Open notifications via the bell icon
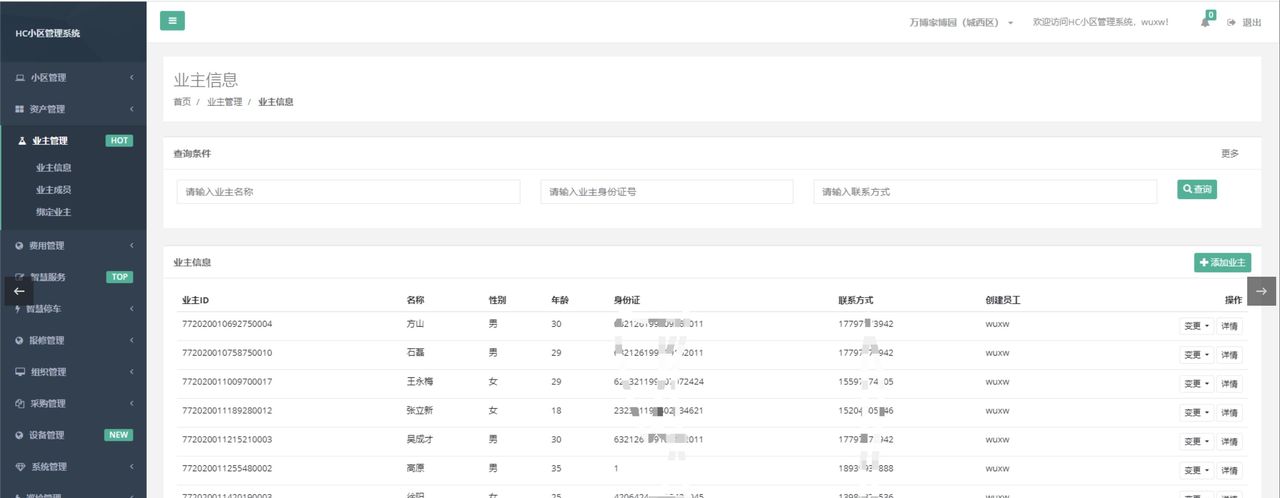The image size is (1280, 498). pos(1206,22)
